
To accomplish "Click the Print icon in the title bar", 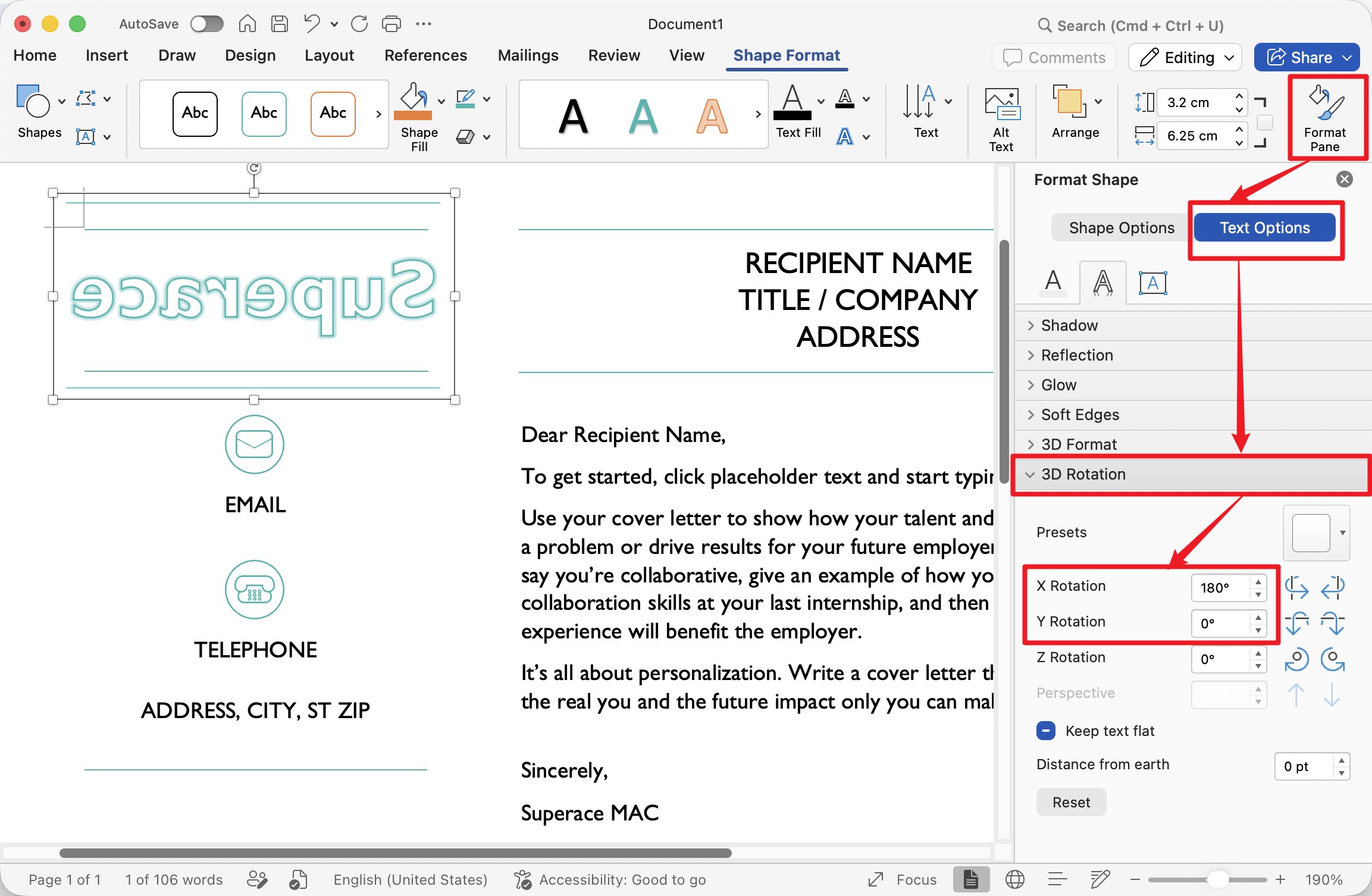I will pos(391,24).
